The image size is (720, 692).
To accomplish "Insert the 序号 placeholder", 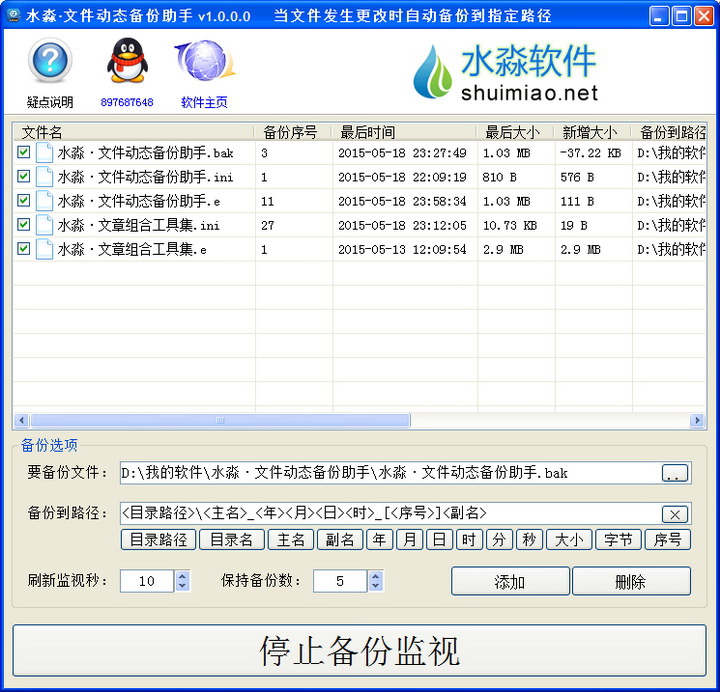I will [x=668, y=540].
